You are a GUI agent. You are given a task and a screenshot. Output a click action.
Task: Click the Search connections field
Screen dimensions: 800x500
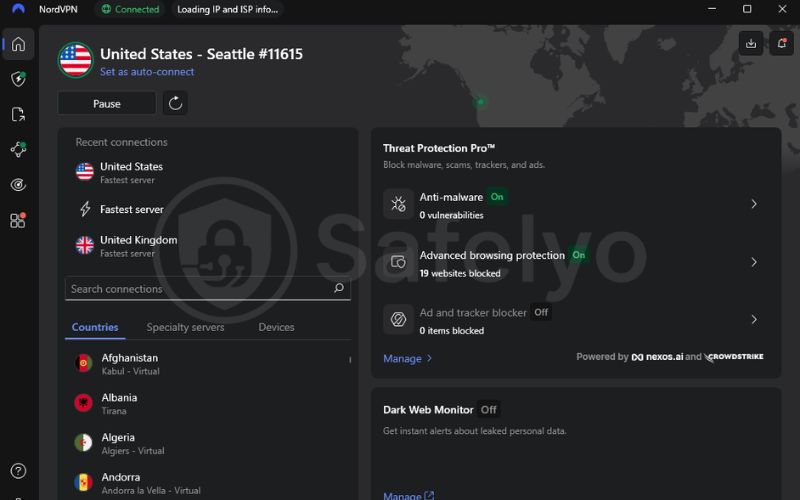coord(208,289)
